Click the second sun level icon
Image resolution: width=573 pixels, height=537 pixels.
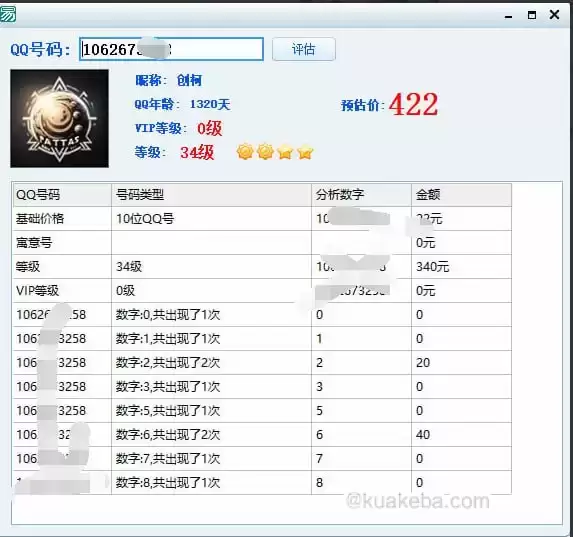(x=265, y=151)
